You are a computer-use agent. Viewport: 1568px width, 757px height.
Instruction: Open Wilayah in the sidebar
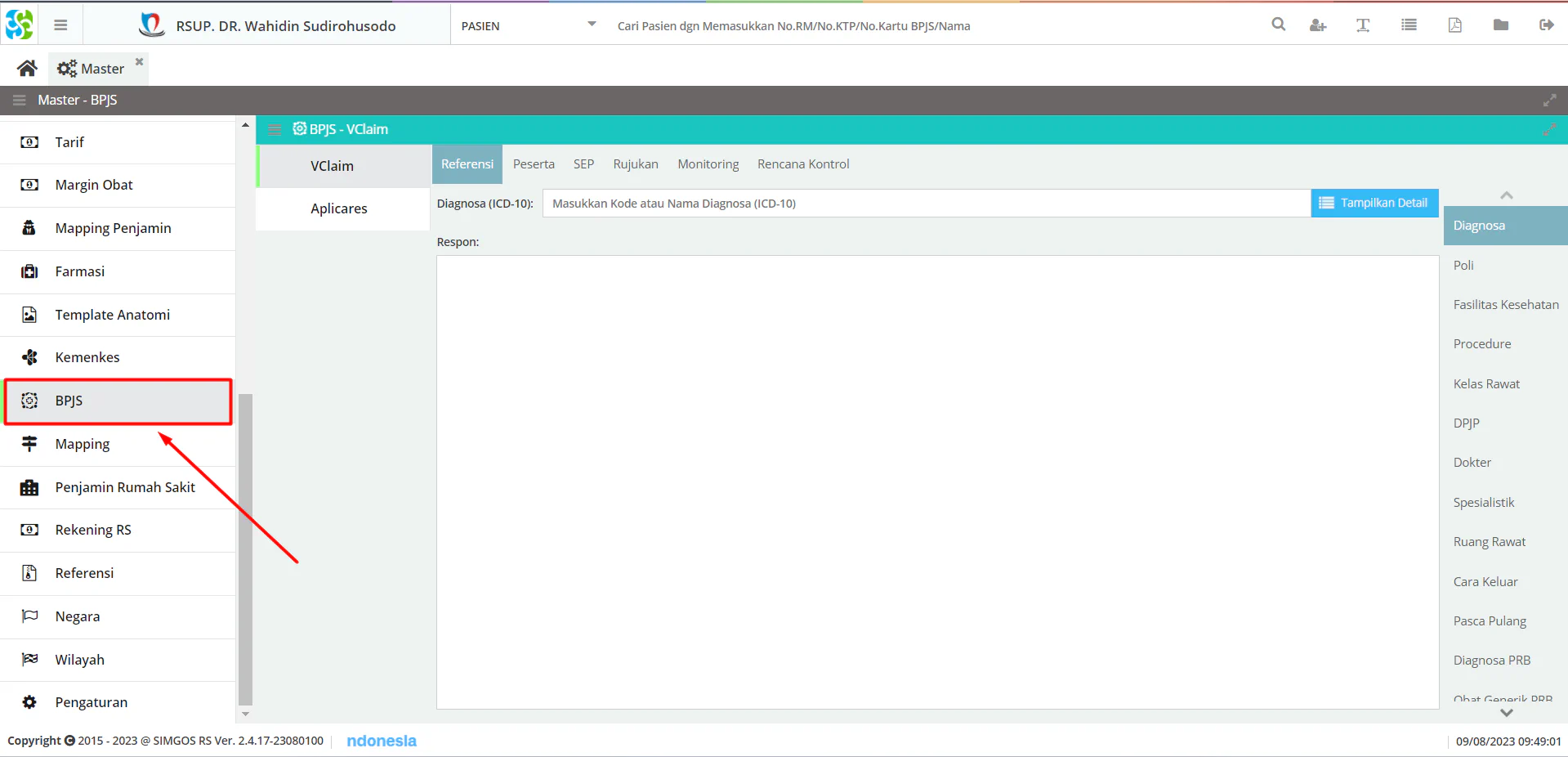coord(118,660)
